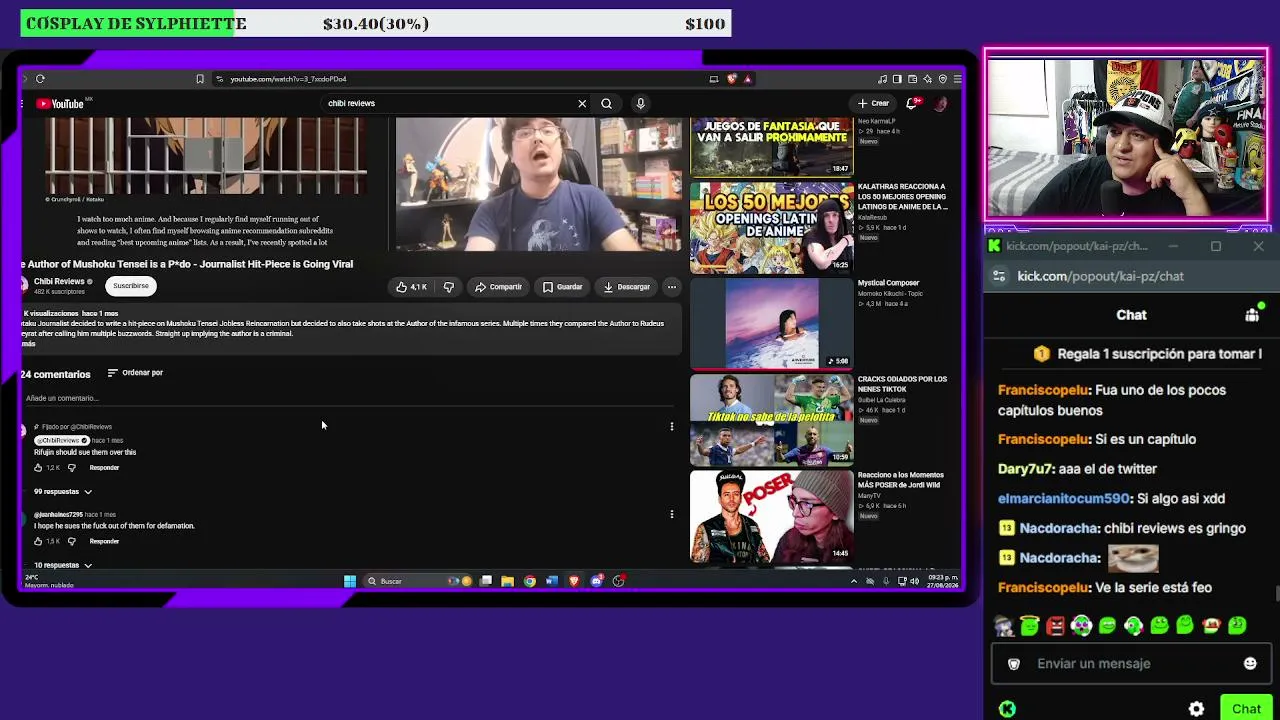Like the video with 4,1 K likes

point(411,287)
